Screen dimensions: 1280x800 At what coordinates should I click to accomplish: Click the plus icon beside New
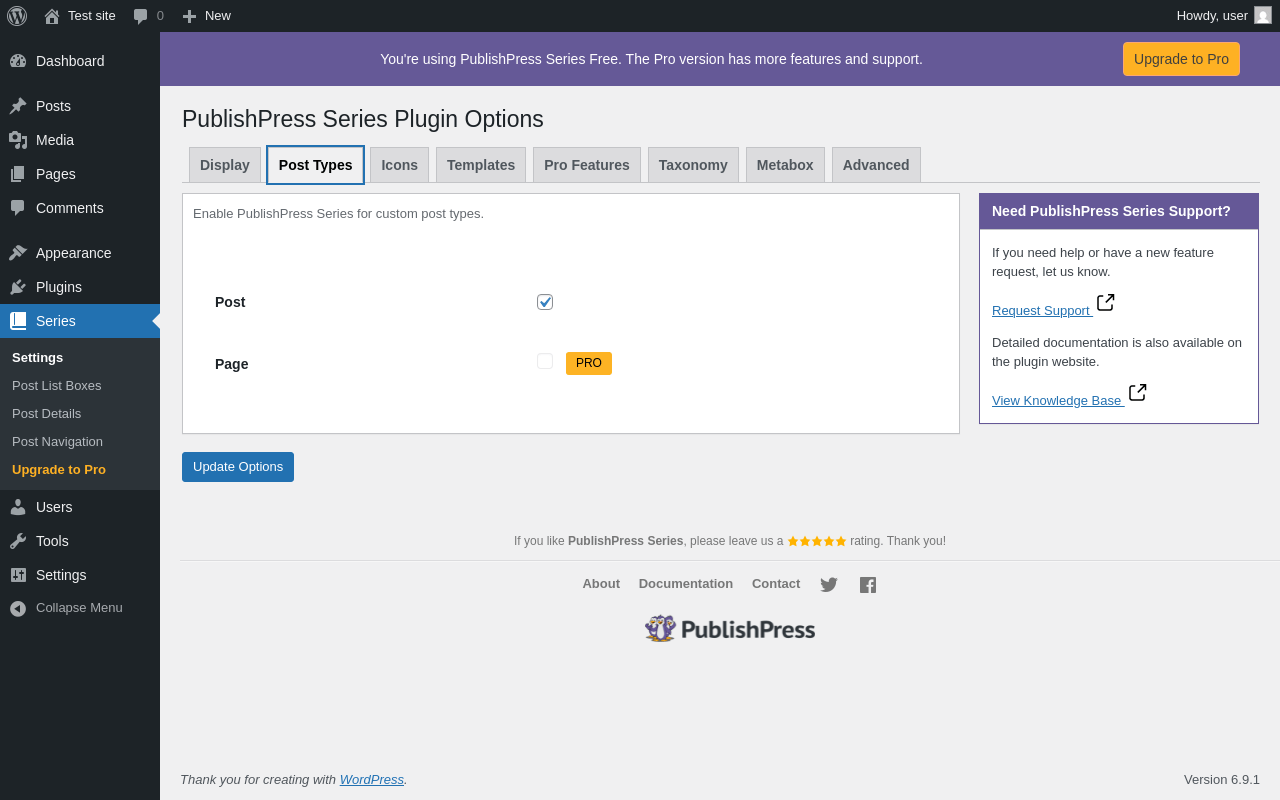pyautogui.click(x=189, y=16)
